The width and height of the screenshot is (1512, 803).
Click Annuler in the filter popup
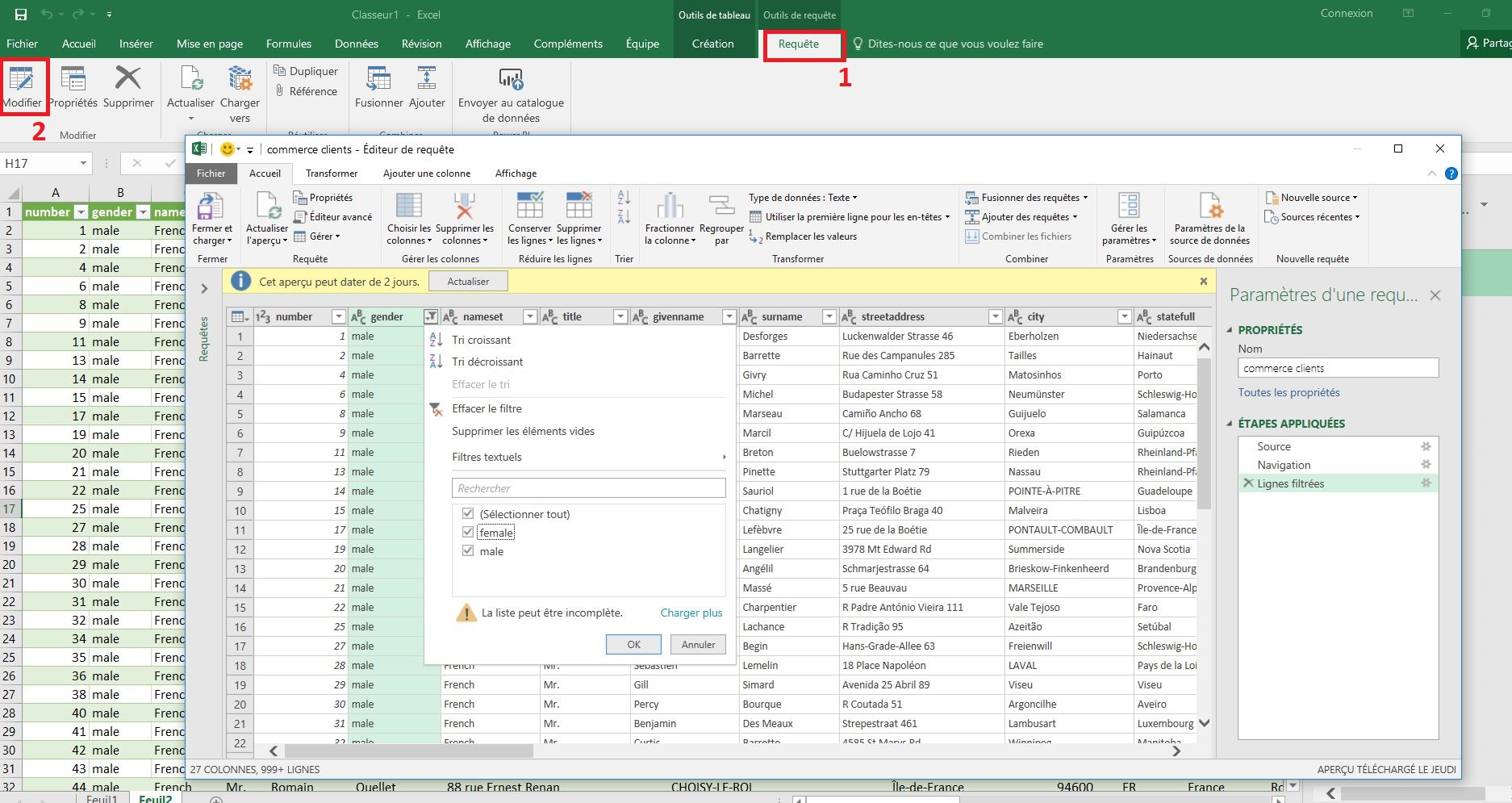[x=698, y=645]
